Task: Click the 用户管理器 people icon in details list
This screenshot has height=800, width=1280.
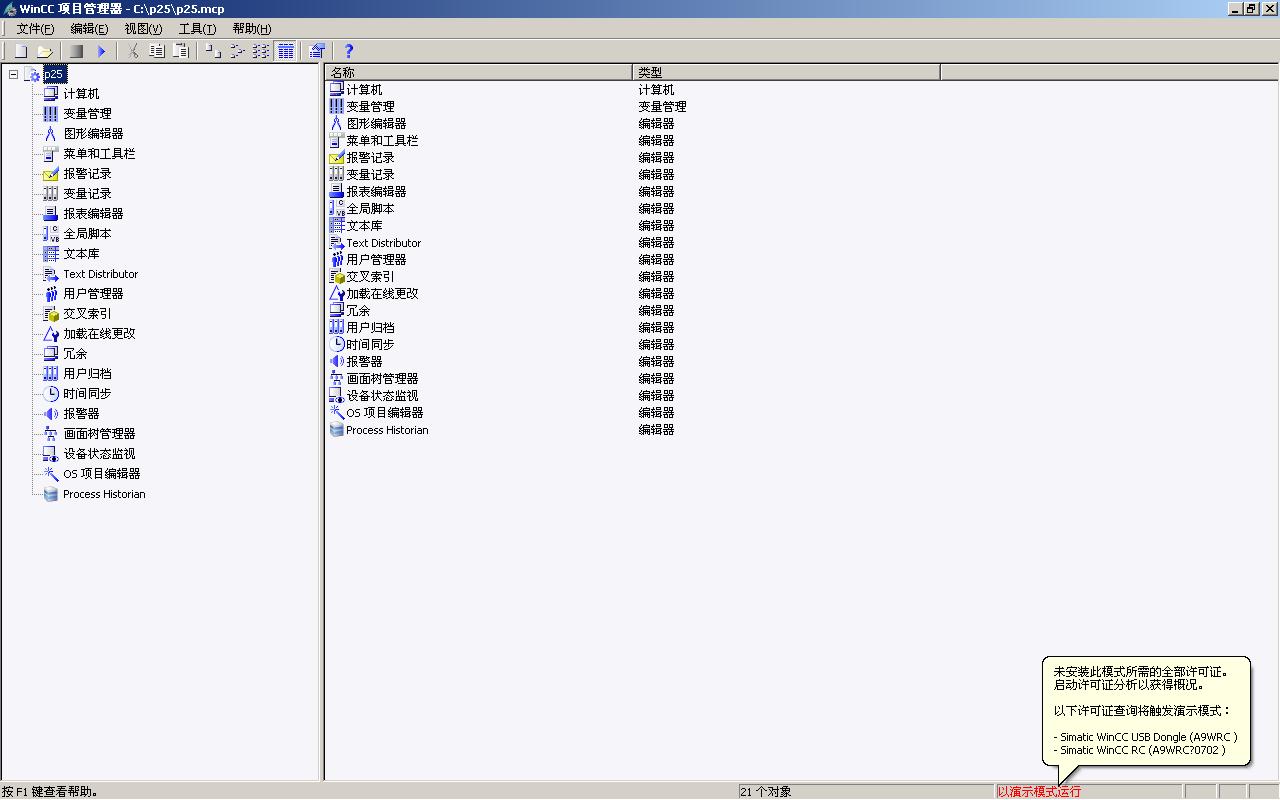Action: (336, 260)
